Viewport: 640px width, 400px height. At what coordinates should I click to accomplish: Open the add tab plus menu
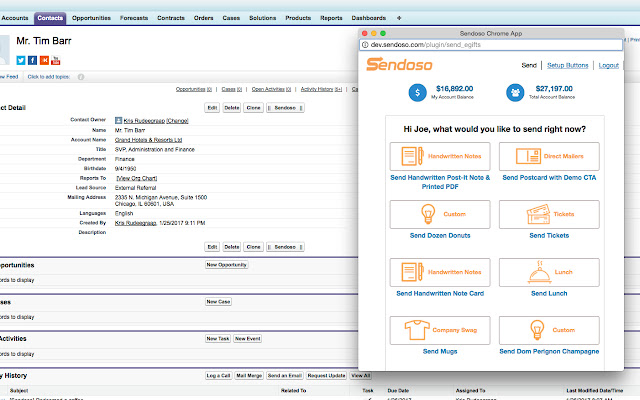tap(399, 18)
